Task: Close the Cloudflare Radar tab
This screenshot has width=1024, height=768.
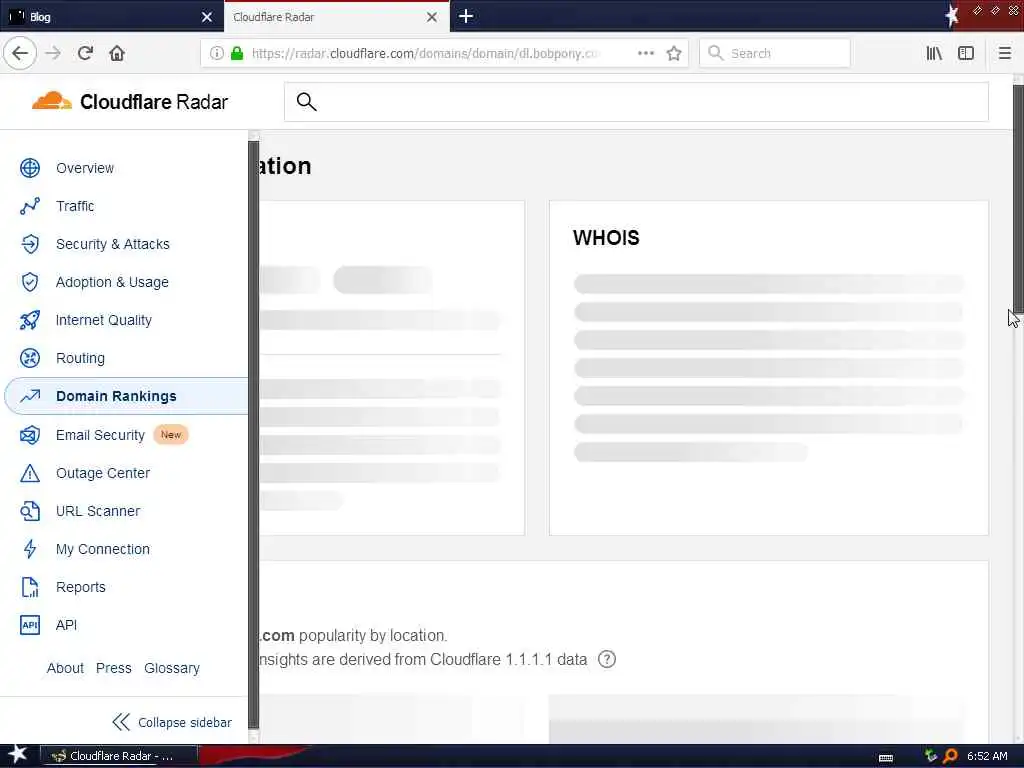Action: (x=432, y=17)
